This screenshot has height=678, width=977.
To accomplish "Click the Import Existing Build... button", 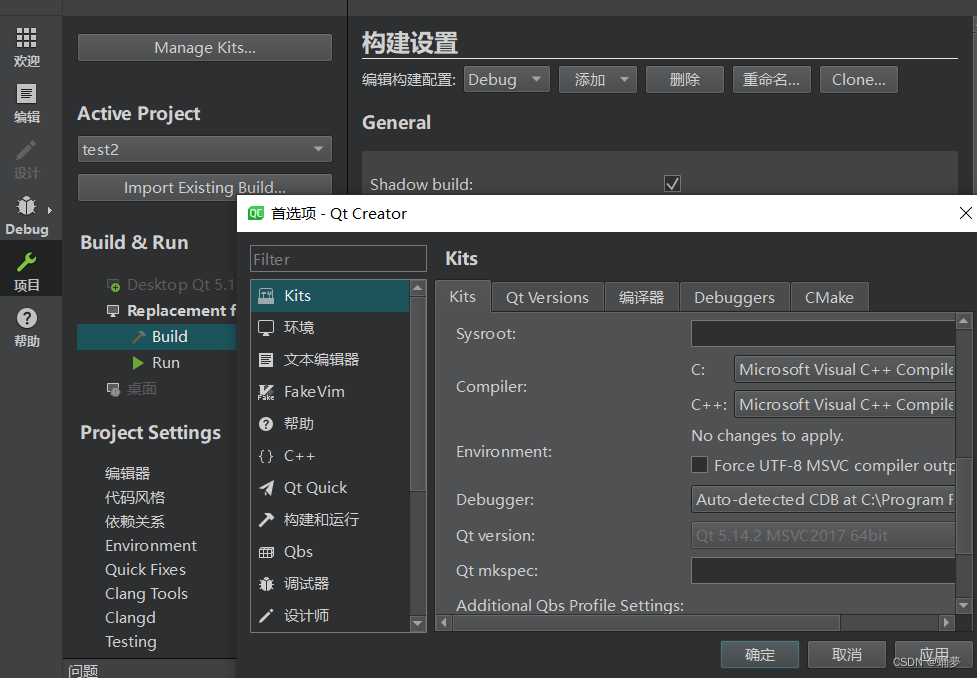I will (204, 188).
